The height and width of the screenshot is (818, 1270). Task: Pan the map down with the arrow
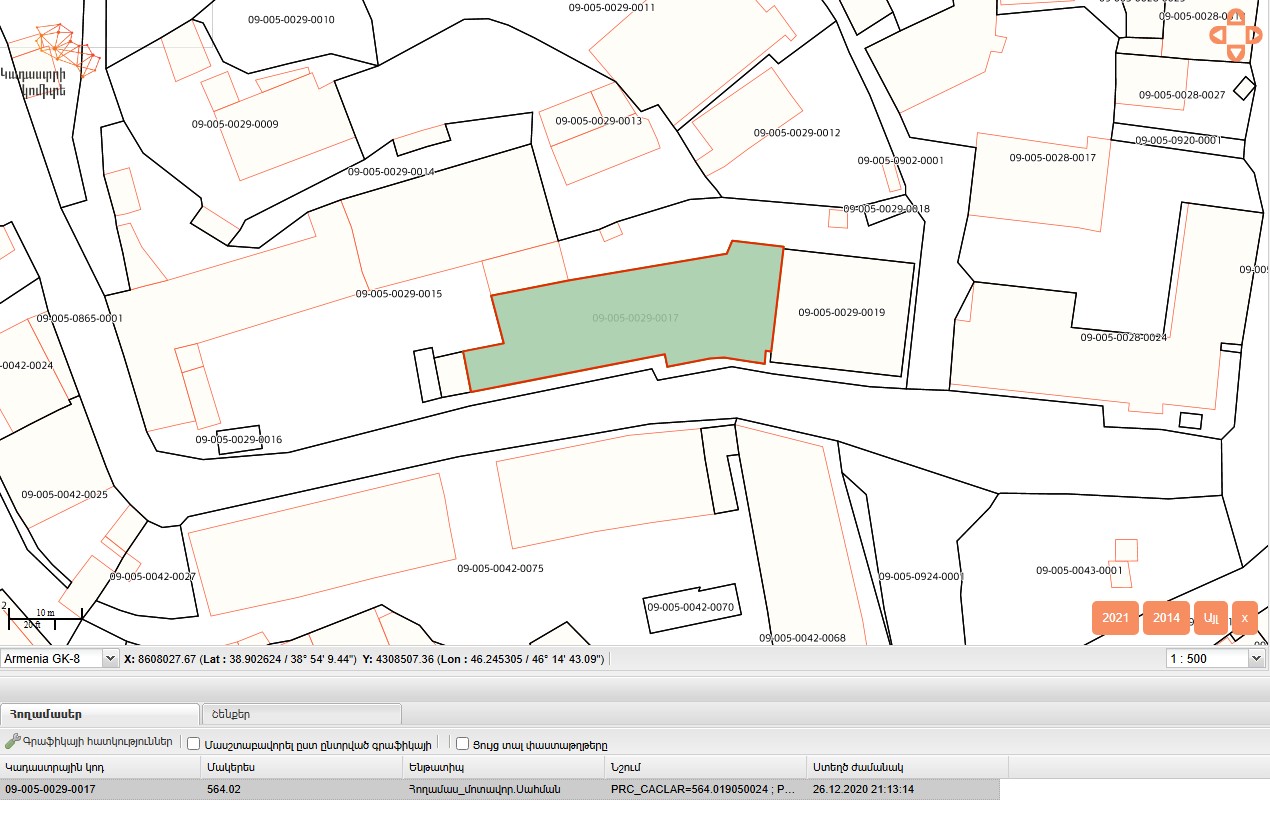point(1236,53)
